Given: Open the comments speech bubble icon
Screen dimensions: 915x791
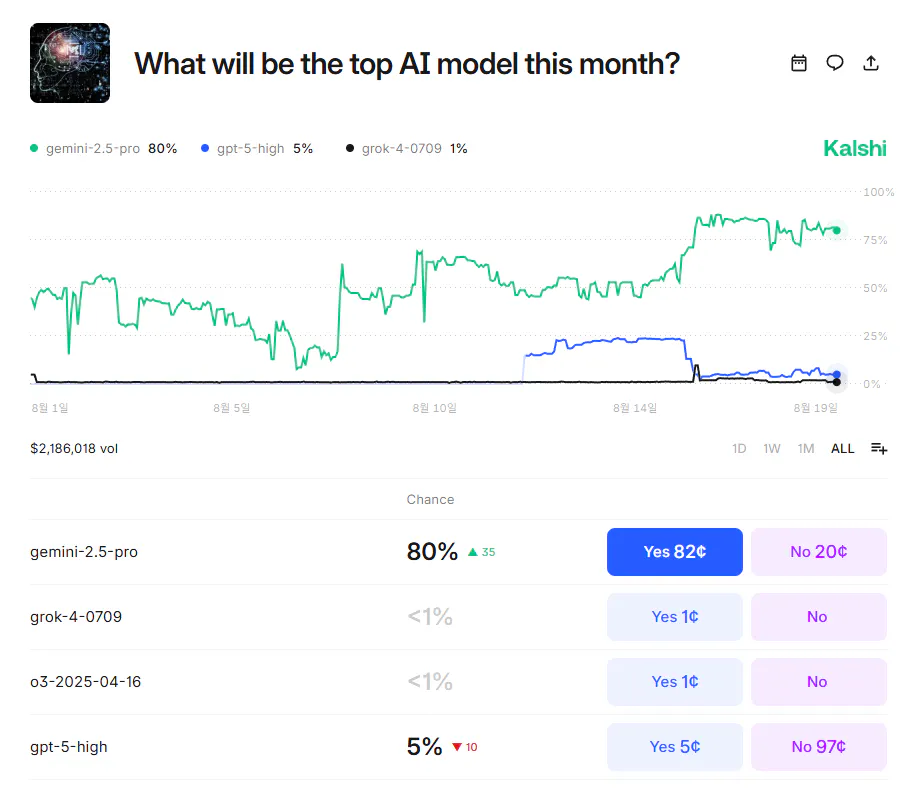Looking at the screenshot, I should [x=834, y=63].
